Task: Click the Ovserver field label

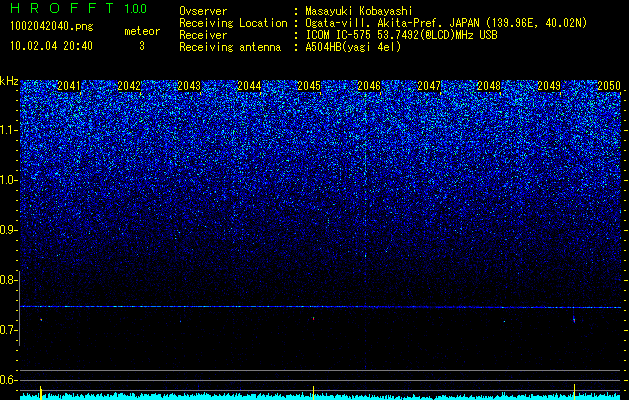Action: pyautogui.click(x=203, y=11)
